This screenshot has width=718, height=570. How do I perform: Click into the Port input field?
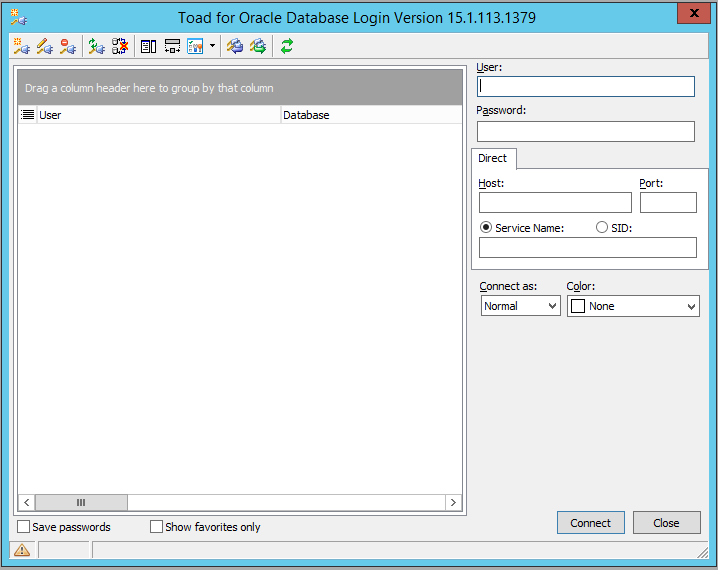[668, 202]
